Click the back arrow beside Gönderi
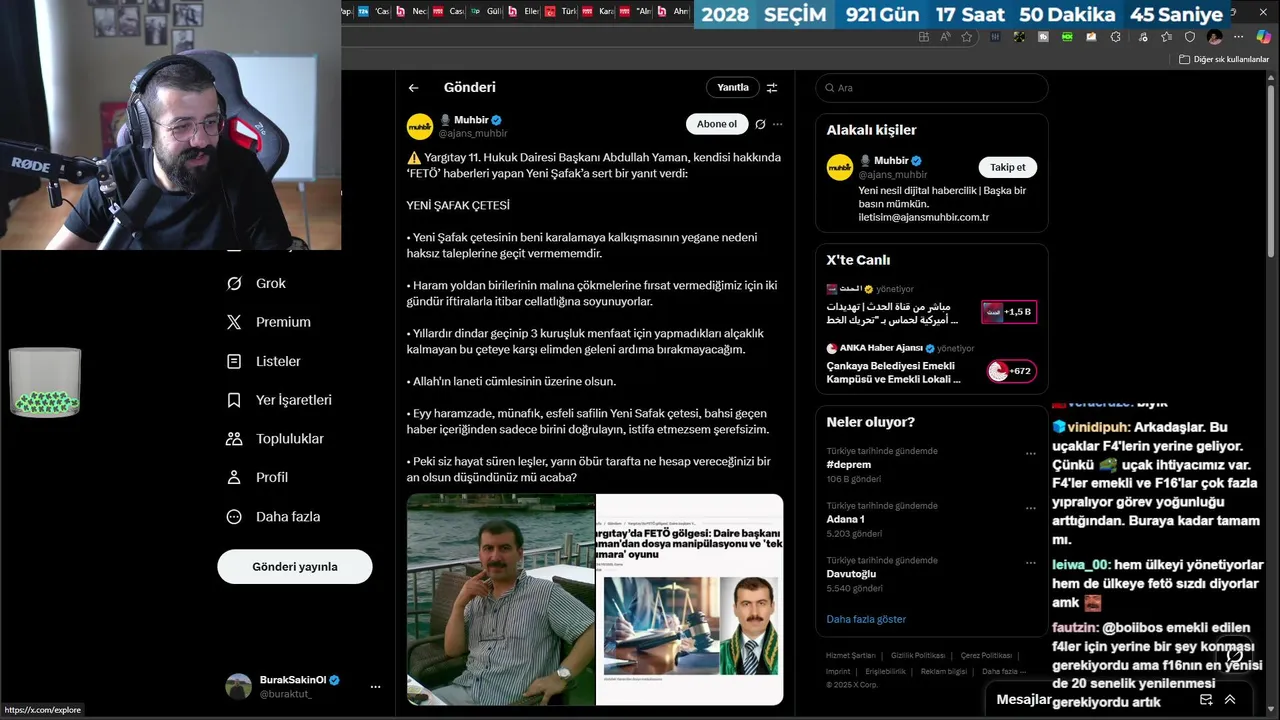 tap(413, 88)
